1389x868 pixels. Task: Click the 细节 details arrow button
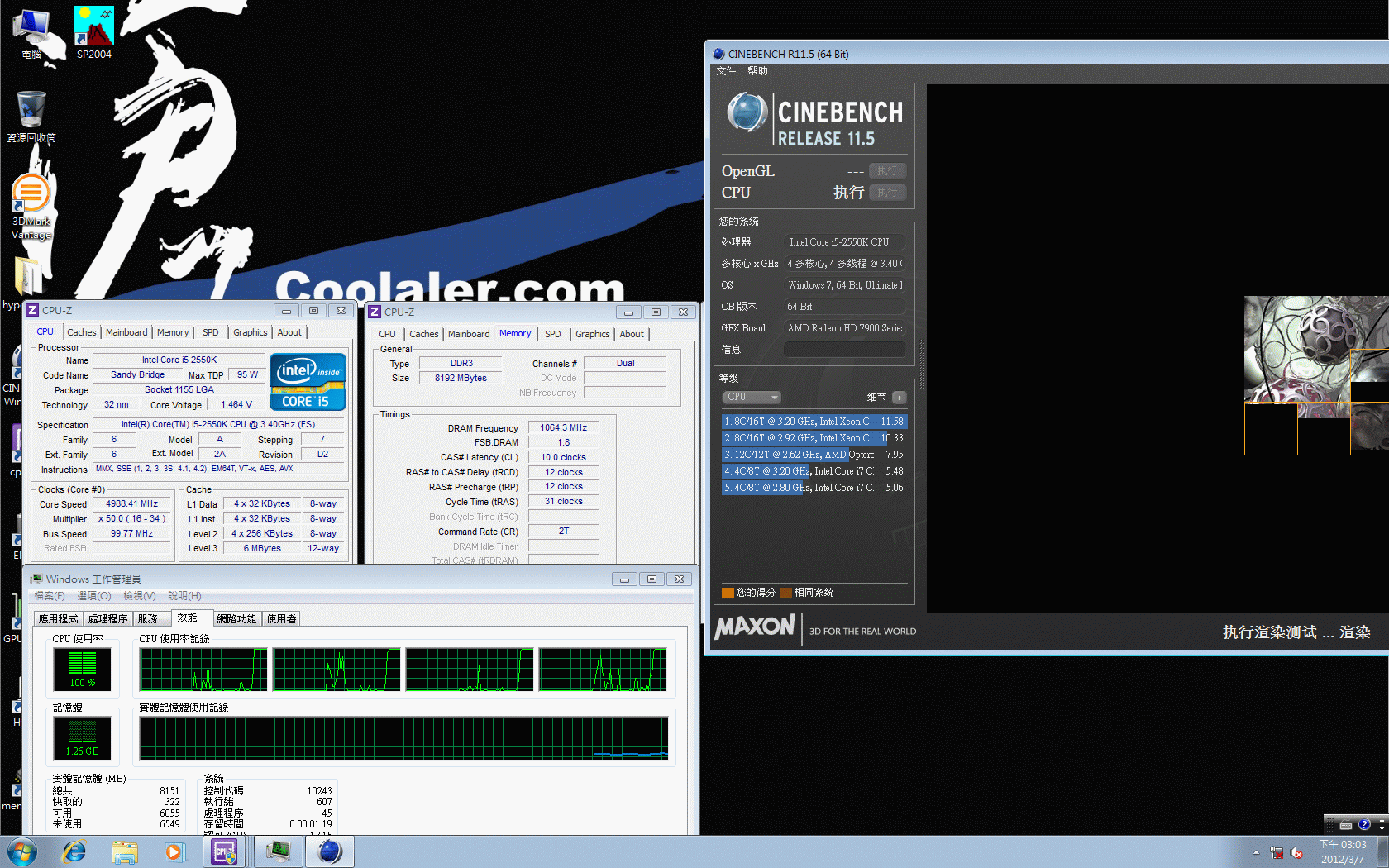click(900, 398)
